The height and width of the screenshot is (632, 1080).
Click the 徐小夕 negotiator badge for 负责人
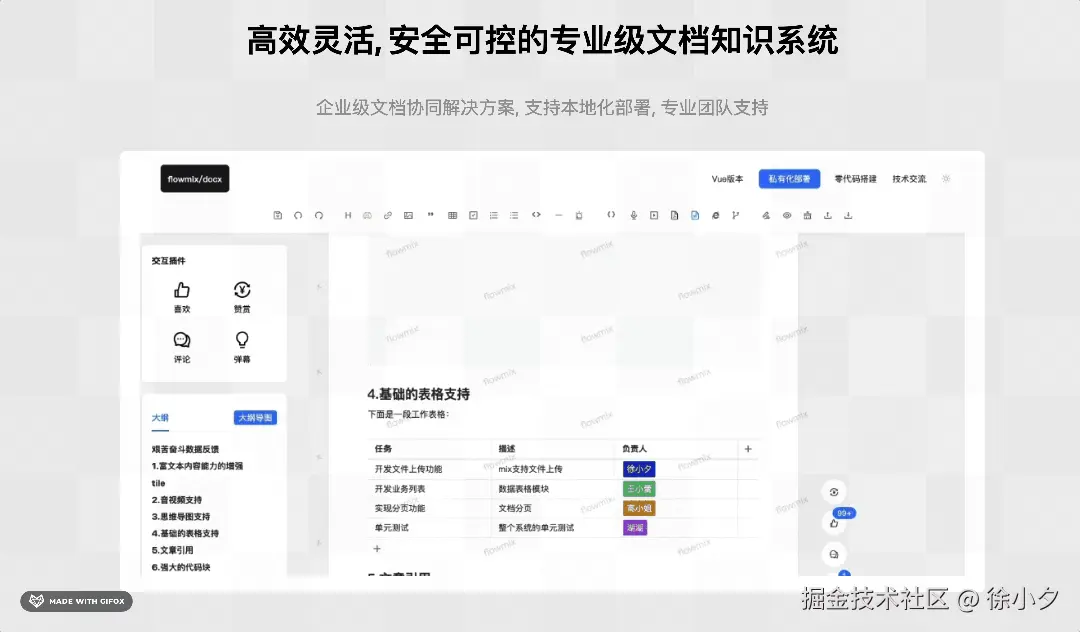639,468
